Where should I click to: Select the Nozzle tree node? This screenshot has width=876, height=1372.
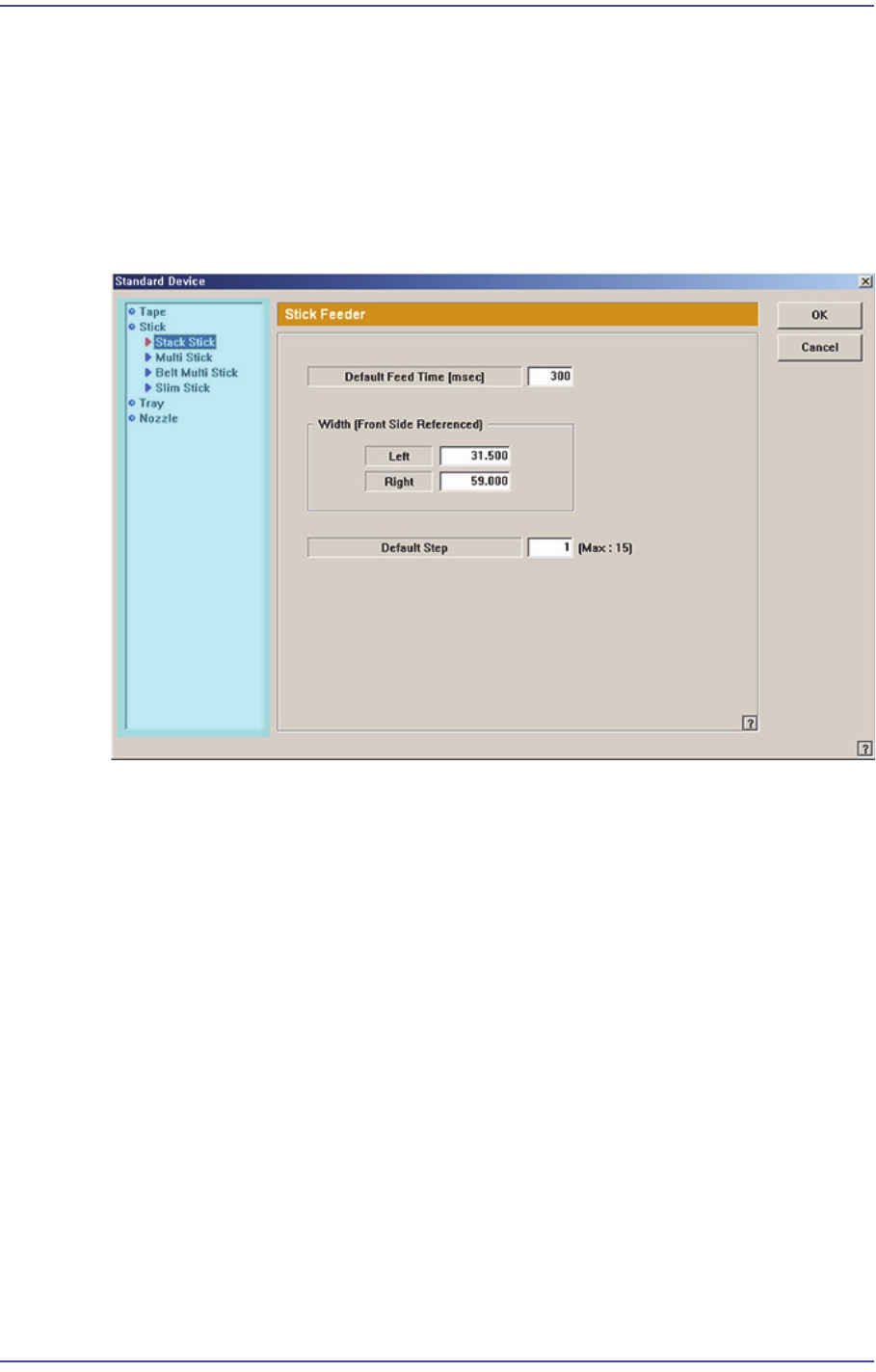[158, 419]
